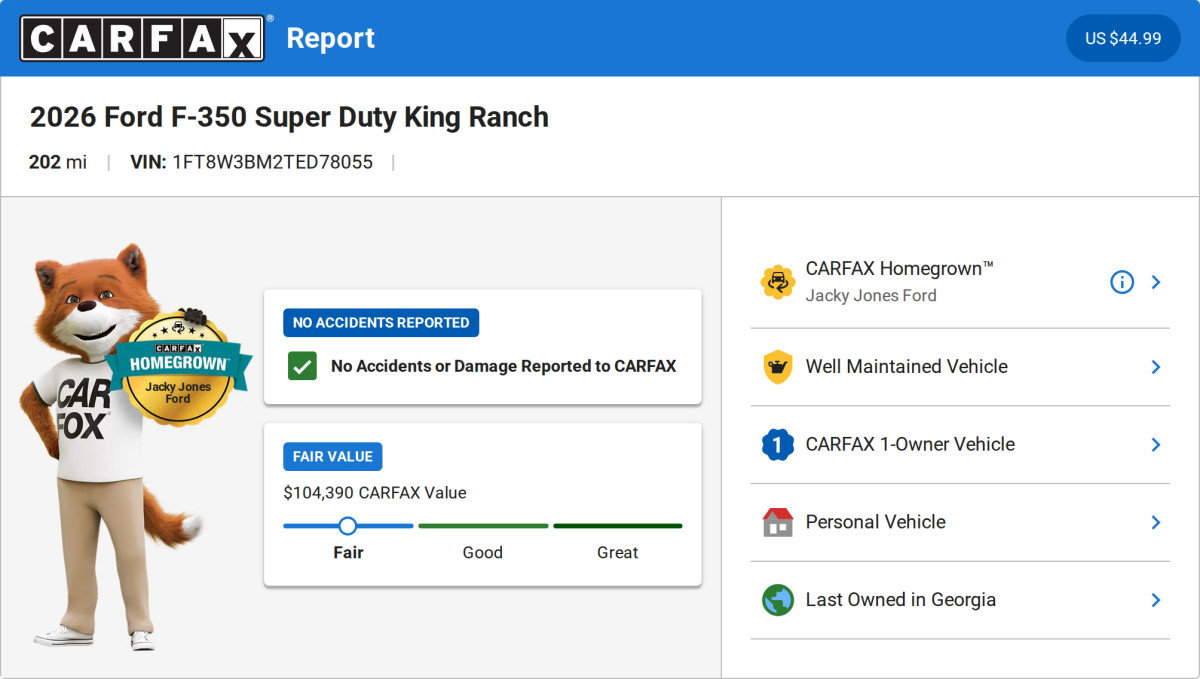Click the CARFAX logo in the header
This screenshot has width=1200, height=679.
pyautogui.click(x=143, y=38)
